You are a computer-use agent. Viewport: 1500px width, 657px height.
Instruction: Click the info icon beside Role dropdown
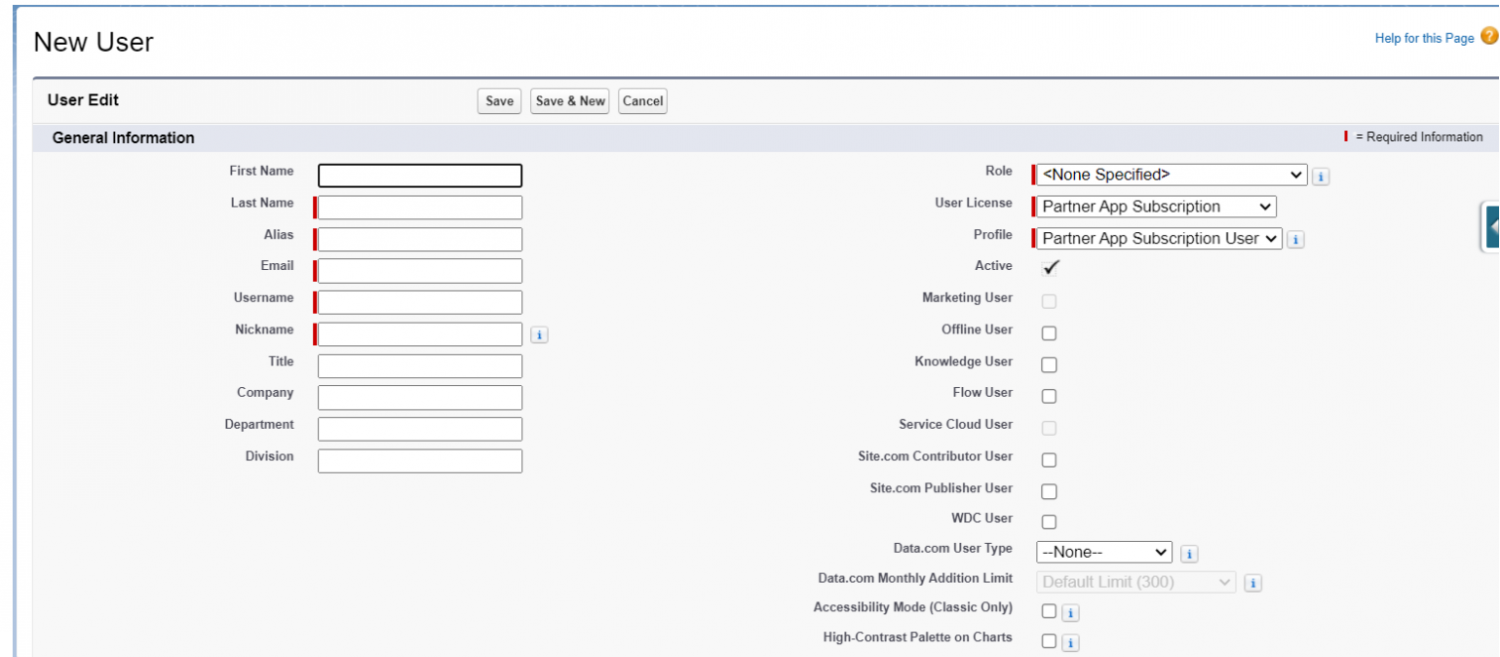coord(1320,176)
